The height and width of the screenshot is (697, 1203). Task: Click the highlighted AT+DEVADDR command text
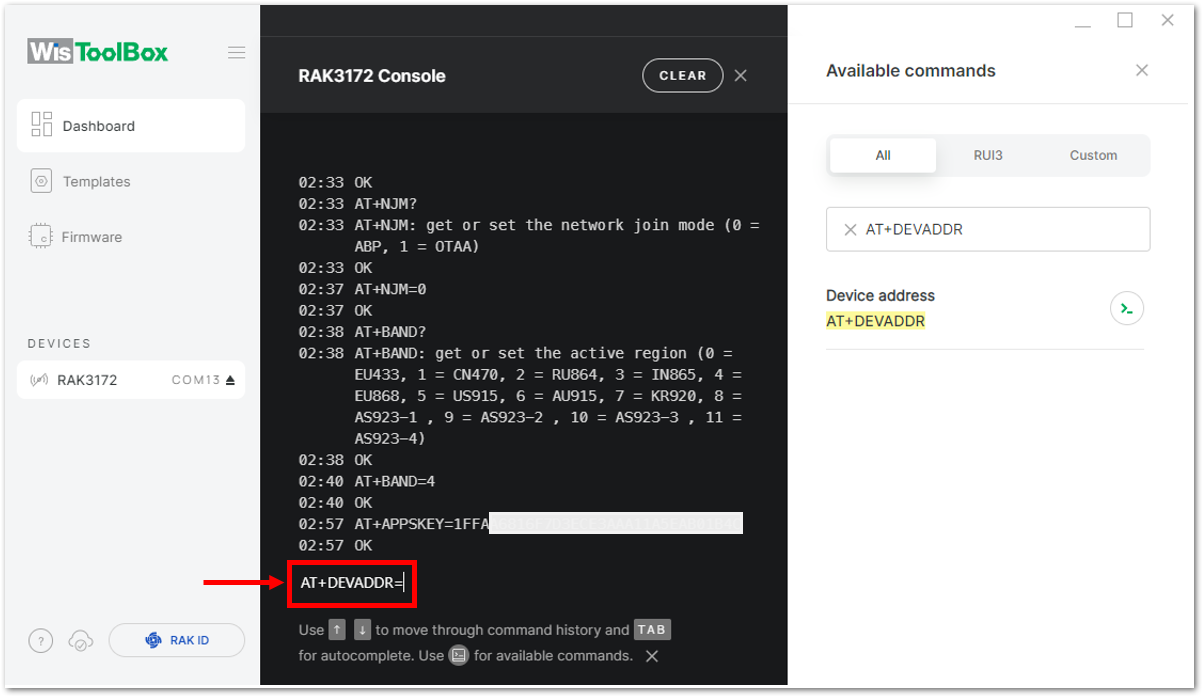(x=876, y=321)
